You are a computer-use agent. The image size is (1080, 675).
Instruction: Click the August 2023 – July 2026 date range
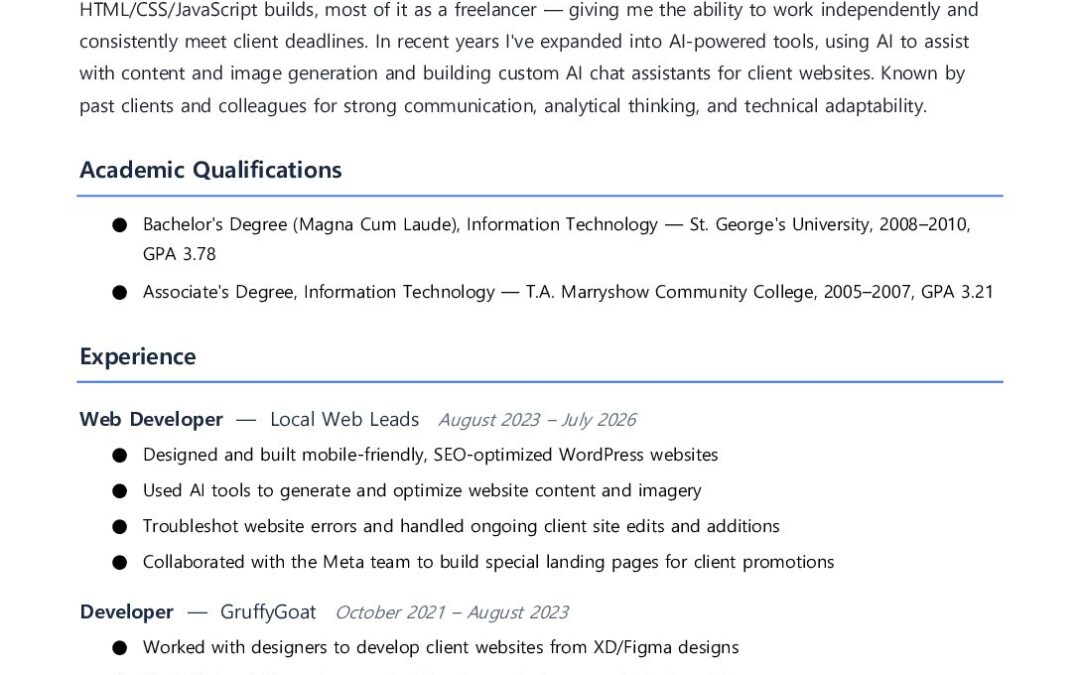pyautogui.click(x=537, y=420)
